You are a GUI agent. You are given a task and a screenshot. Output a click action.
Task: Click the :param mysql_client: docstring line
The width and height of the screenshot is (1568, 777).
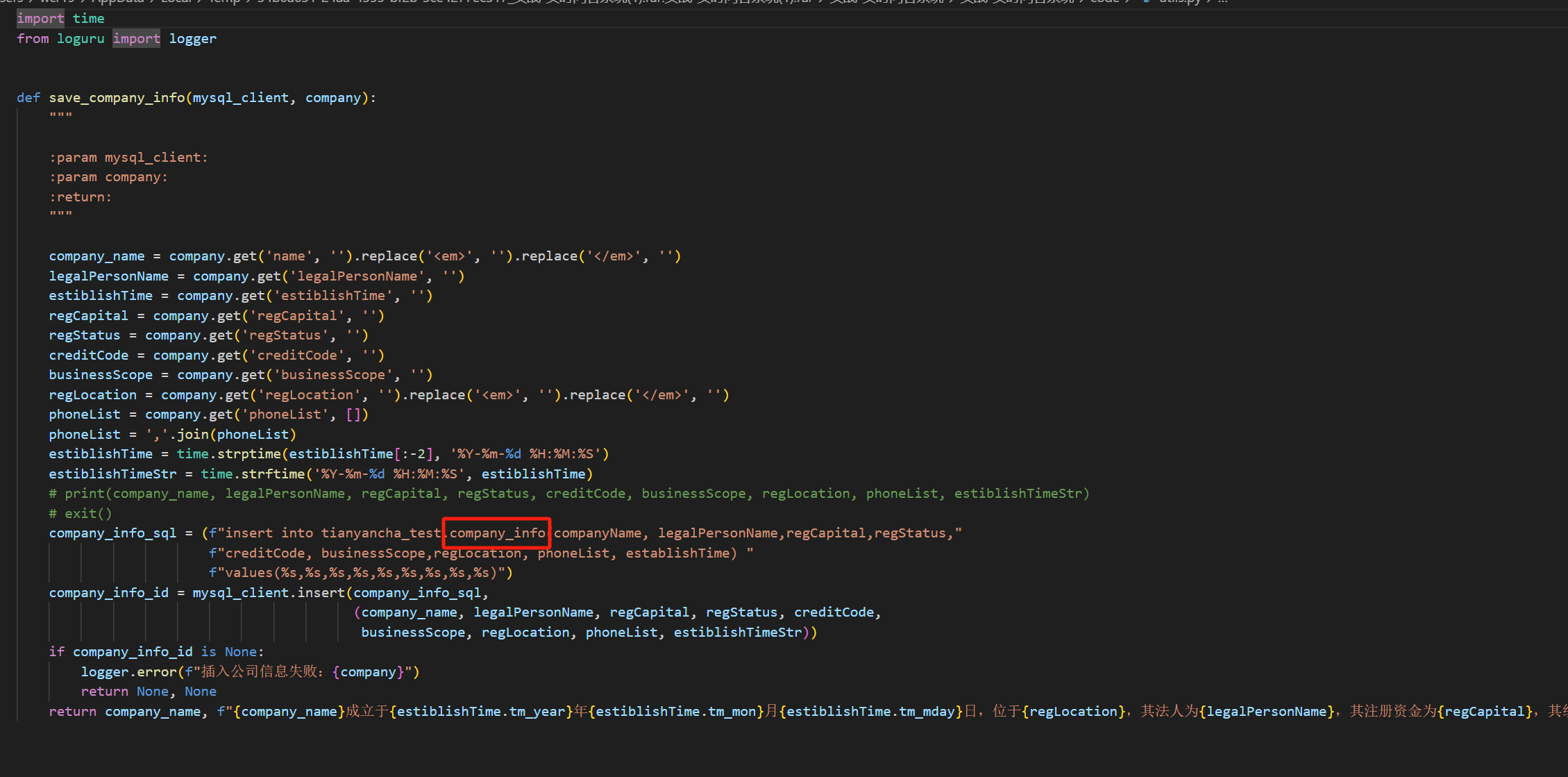pos(128,158)
